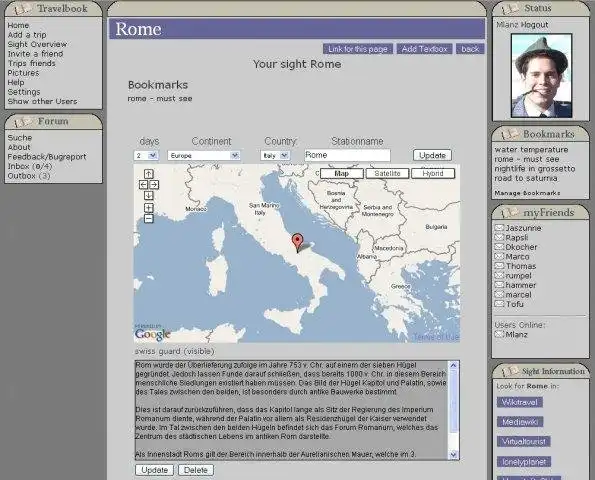
Task: Switch the map to Hybrid view
Action: (433, 173)
